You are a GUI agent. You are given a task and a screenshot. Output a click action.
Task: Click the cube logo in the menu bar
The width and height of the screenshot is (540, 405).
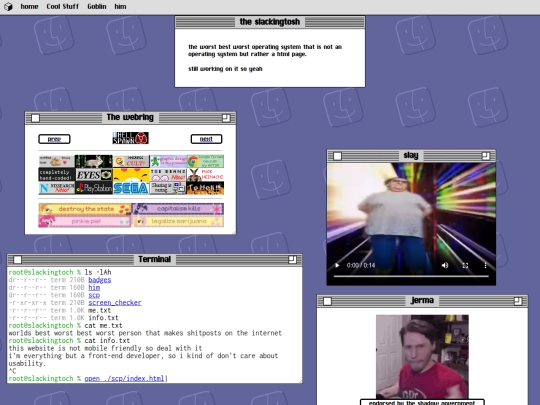(x=8, y=7)
